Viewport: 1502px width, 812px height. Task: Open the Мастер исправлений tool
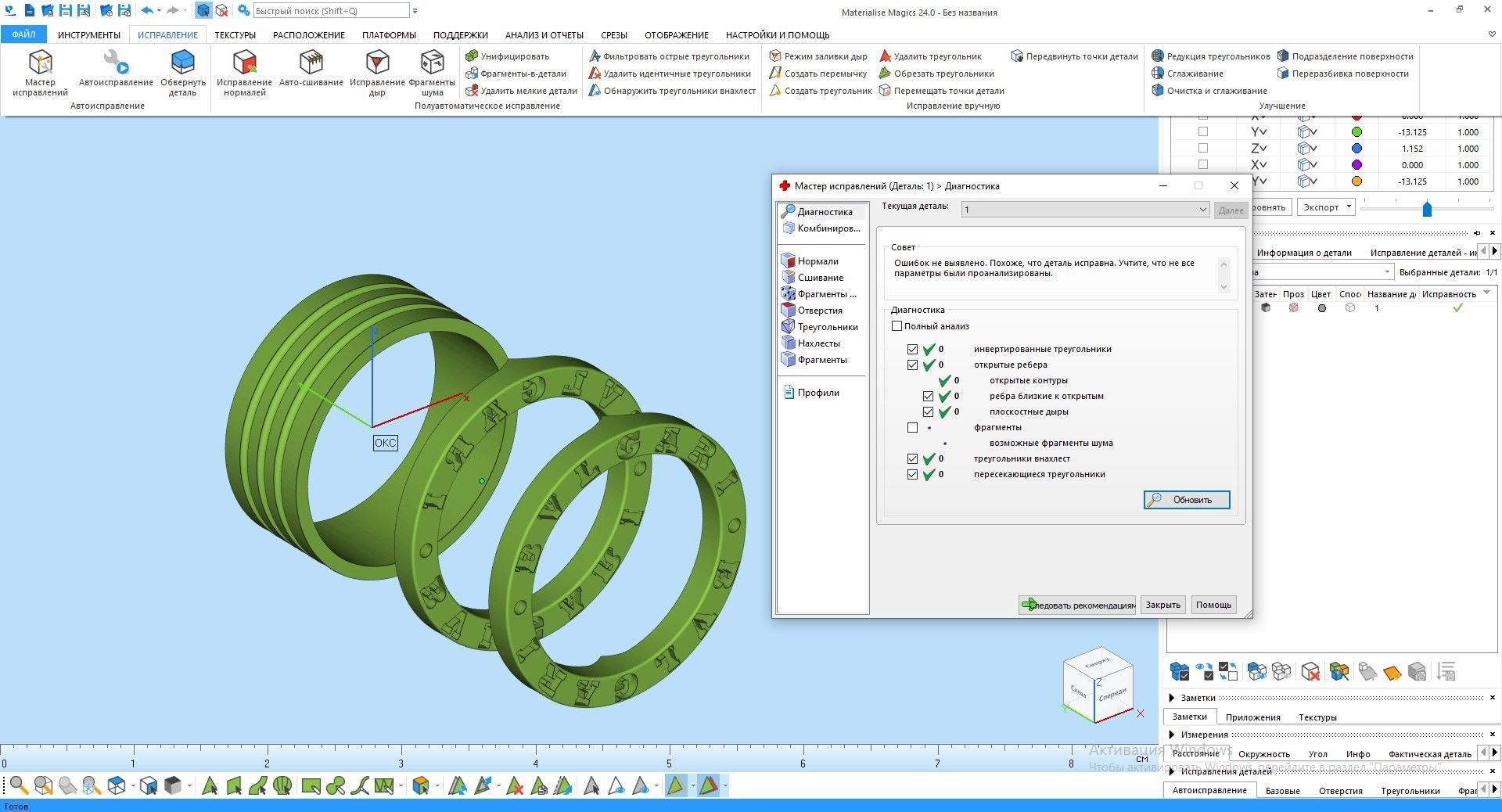(x=40, y=73)
